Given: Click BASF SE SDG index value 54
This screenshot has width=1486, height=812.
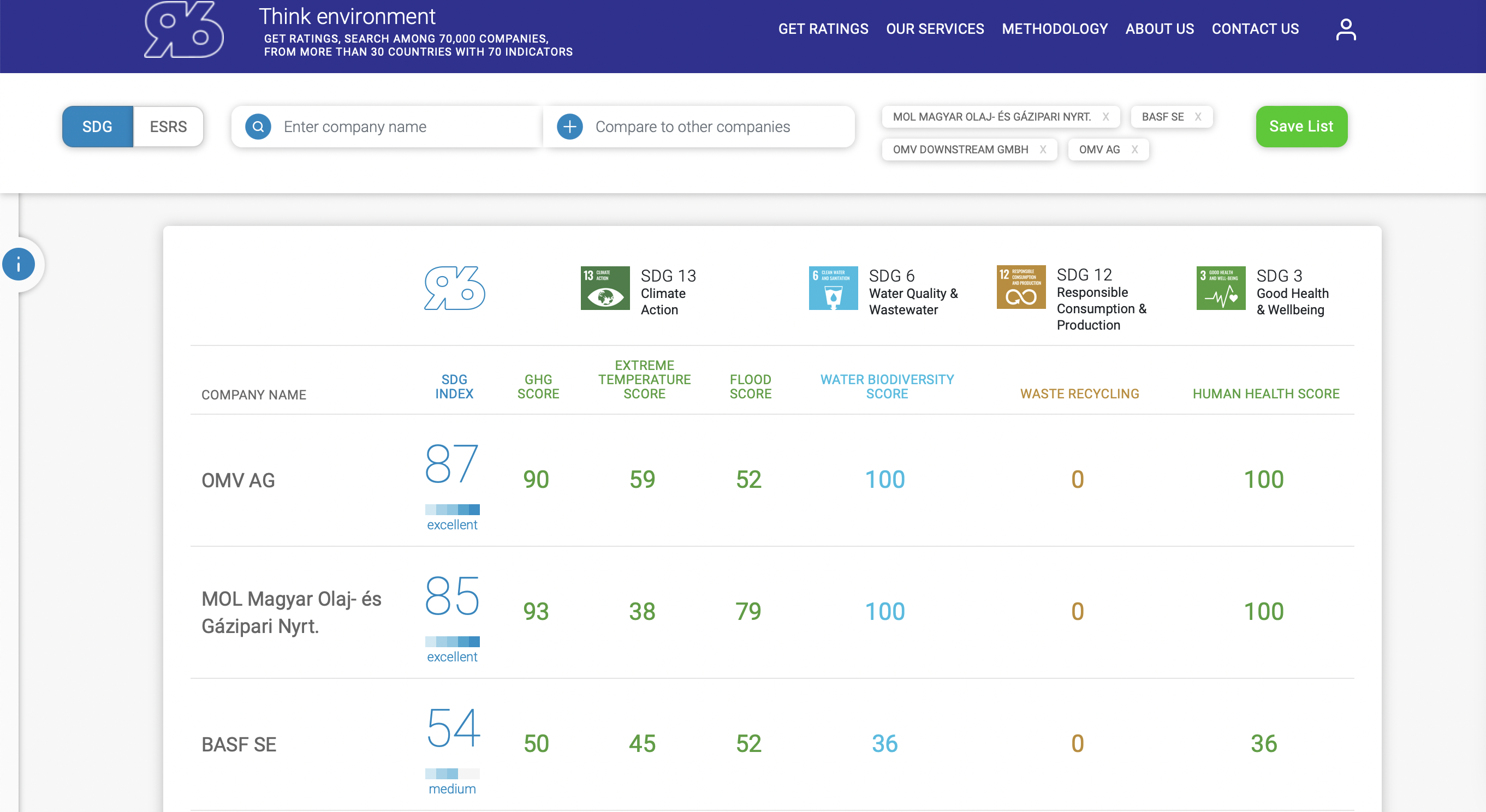Looking at the screenshot, I should click(x=453, y=728).
